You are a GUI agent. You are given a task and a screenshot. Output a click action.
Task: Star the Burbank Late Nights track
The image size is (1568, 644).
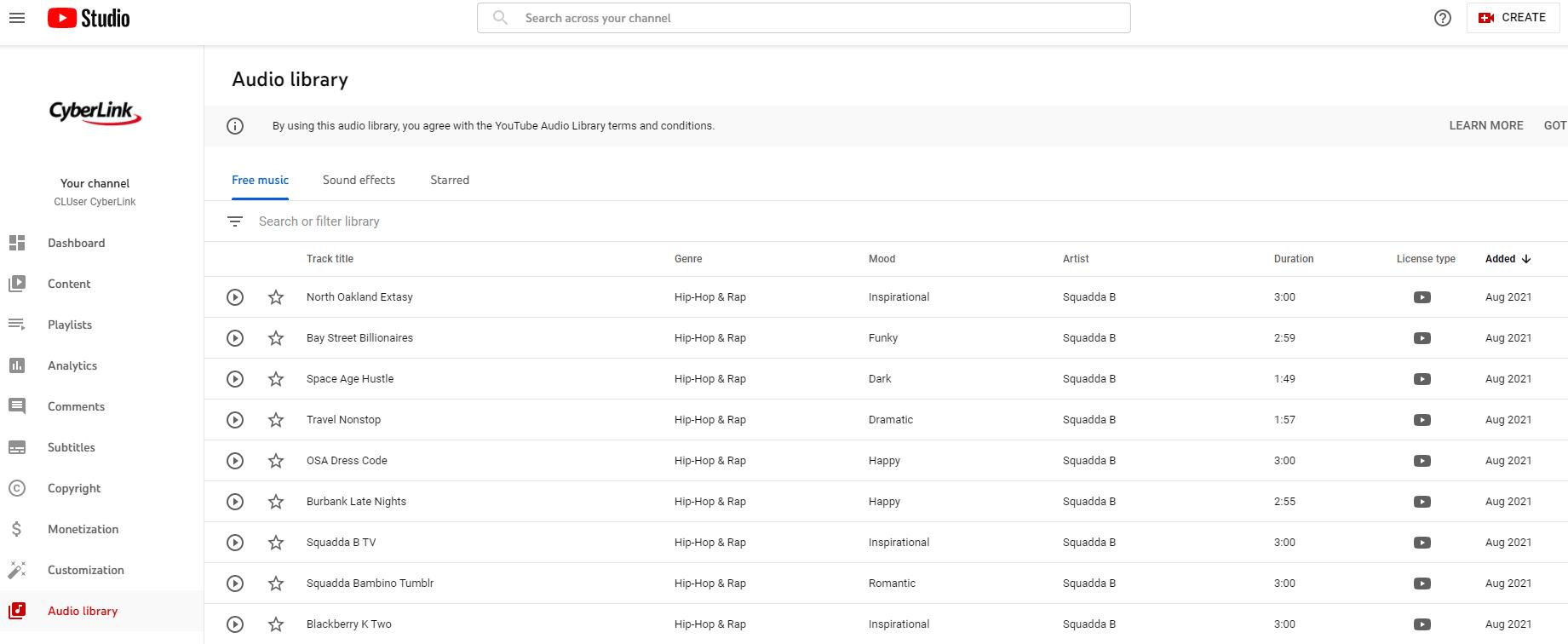pyautogui.click(x=276, y=502)
